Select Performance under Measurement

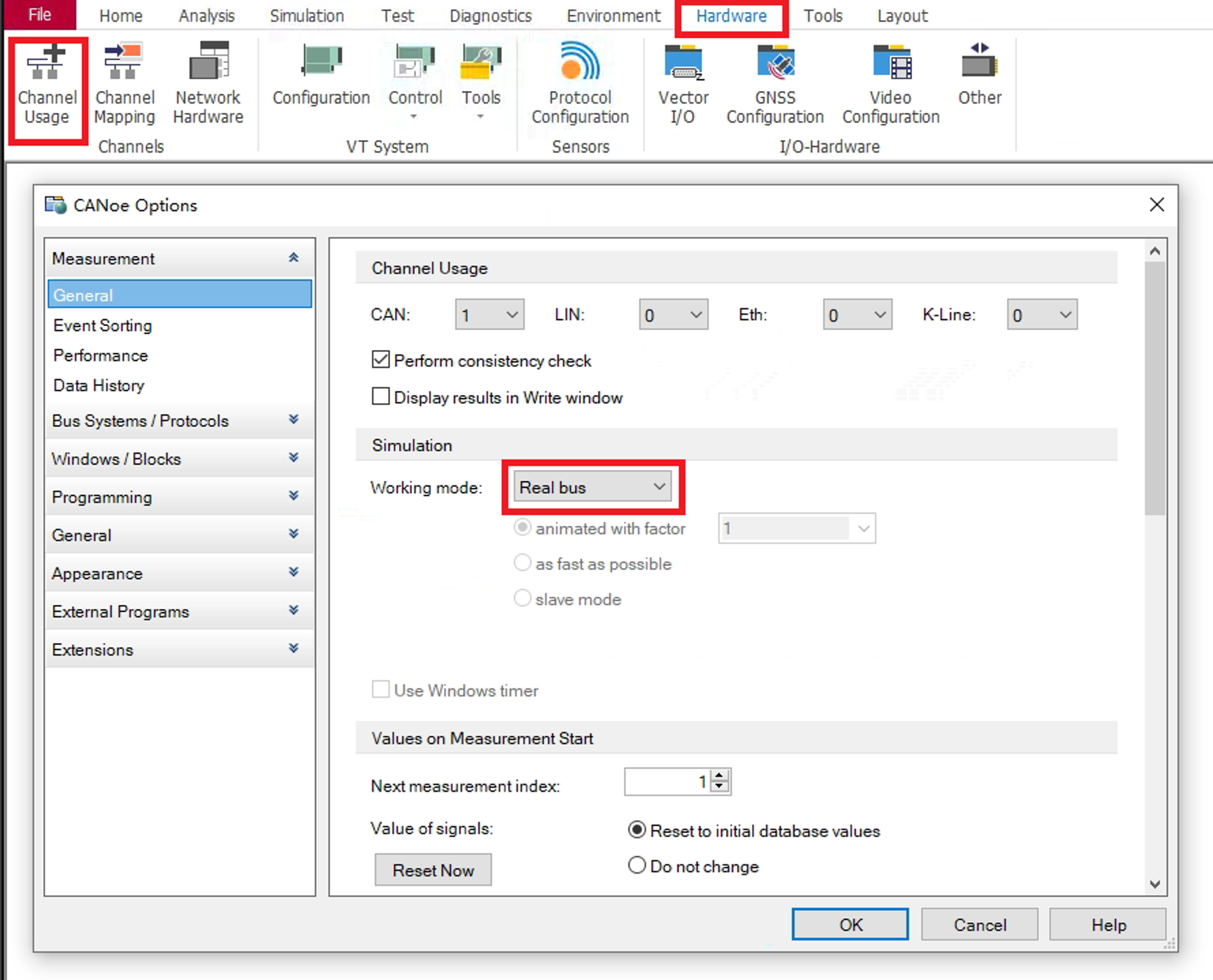point(101,355)
